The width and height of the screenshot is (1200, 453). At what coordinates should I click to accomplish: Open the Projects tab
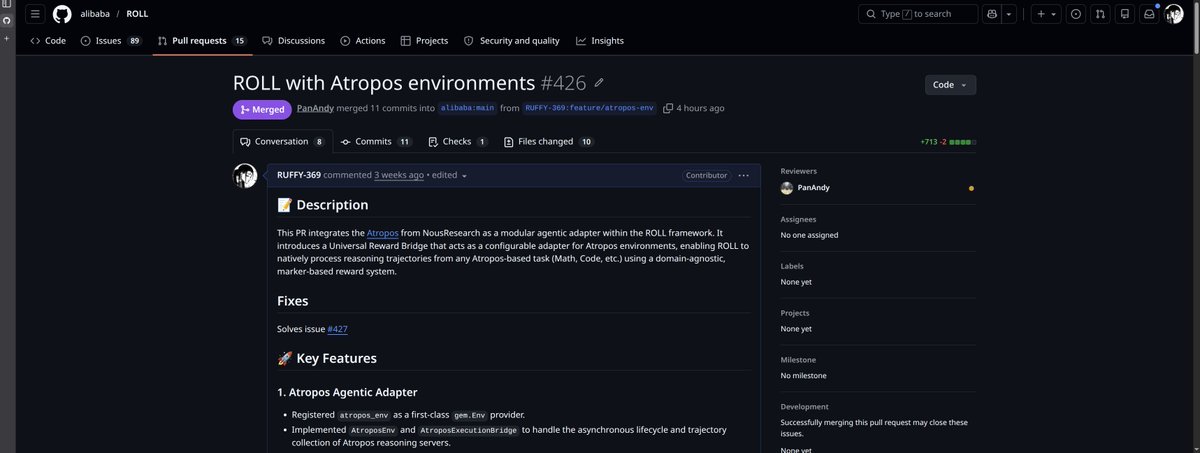[424, 41]
